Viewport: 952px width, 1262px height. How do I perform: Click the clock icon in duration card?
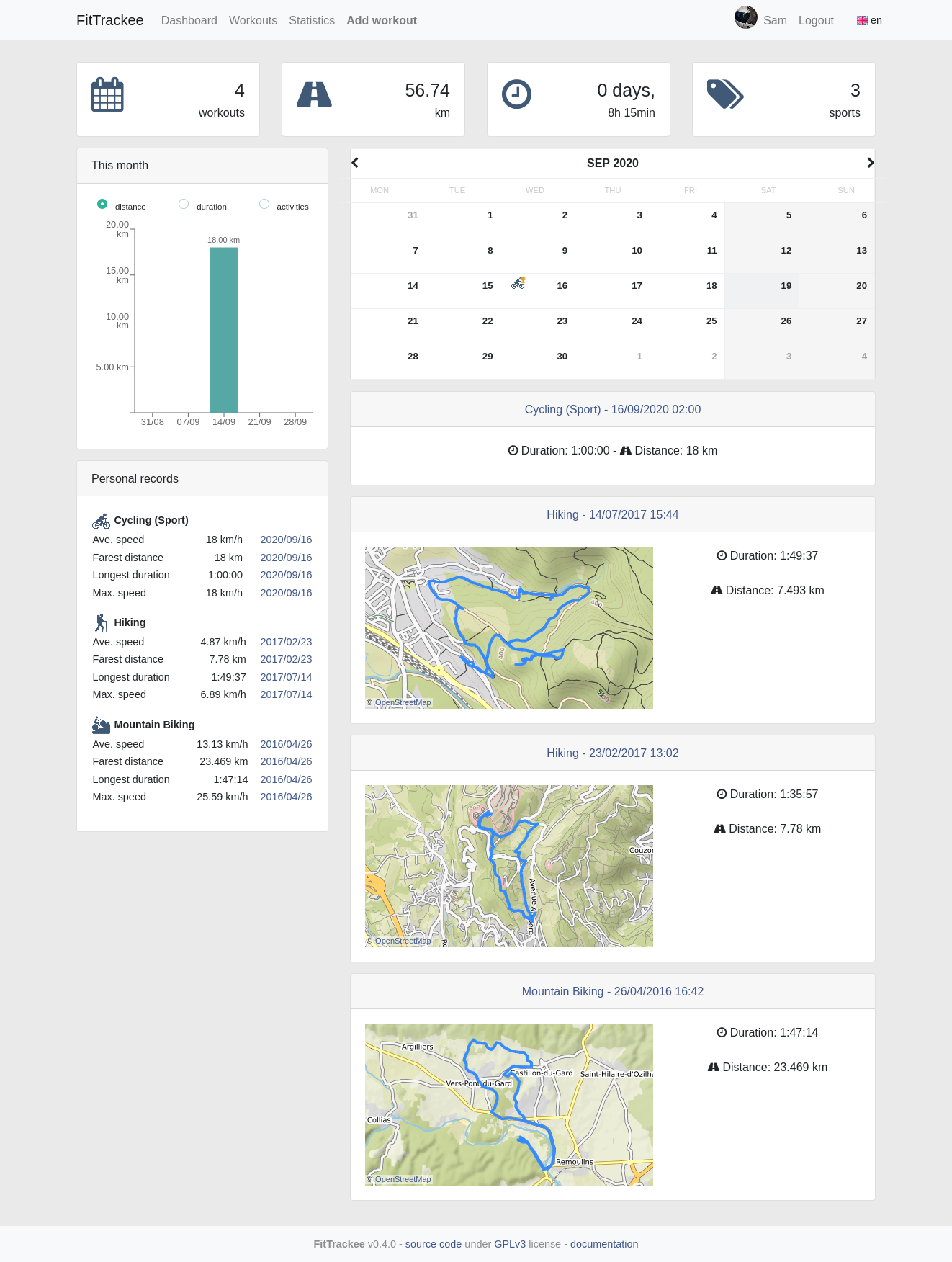(516, 94)
